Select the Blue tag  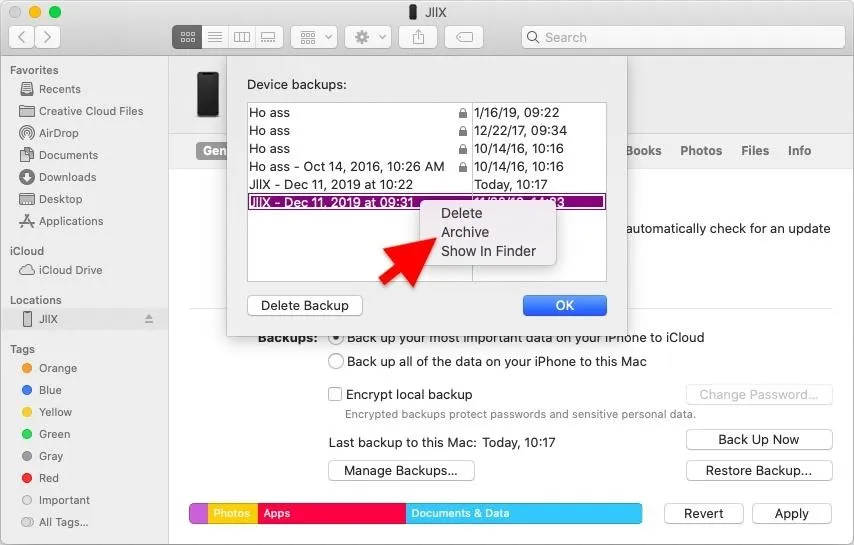click(x=42, y=390)
